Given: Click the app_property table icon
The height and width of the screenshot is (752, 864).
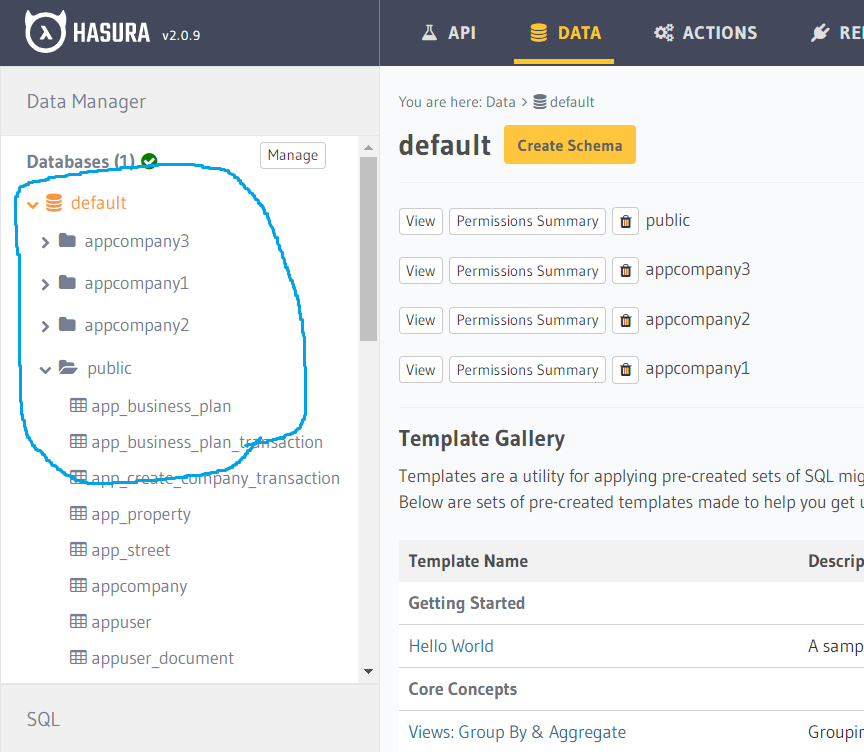Looking at the screenshot, I should click(78, 513).
